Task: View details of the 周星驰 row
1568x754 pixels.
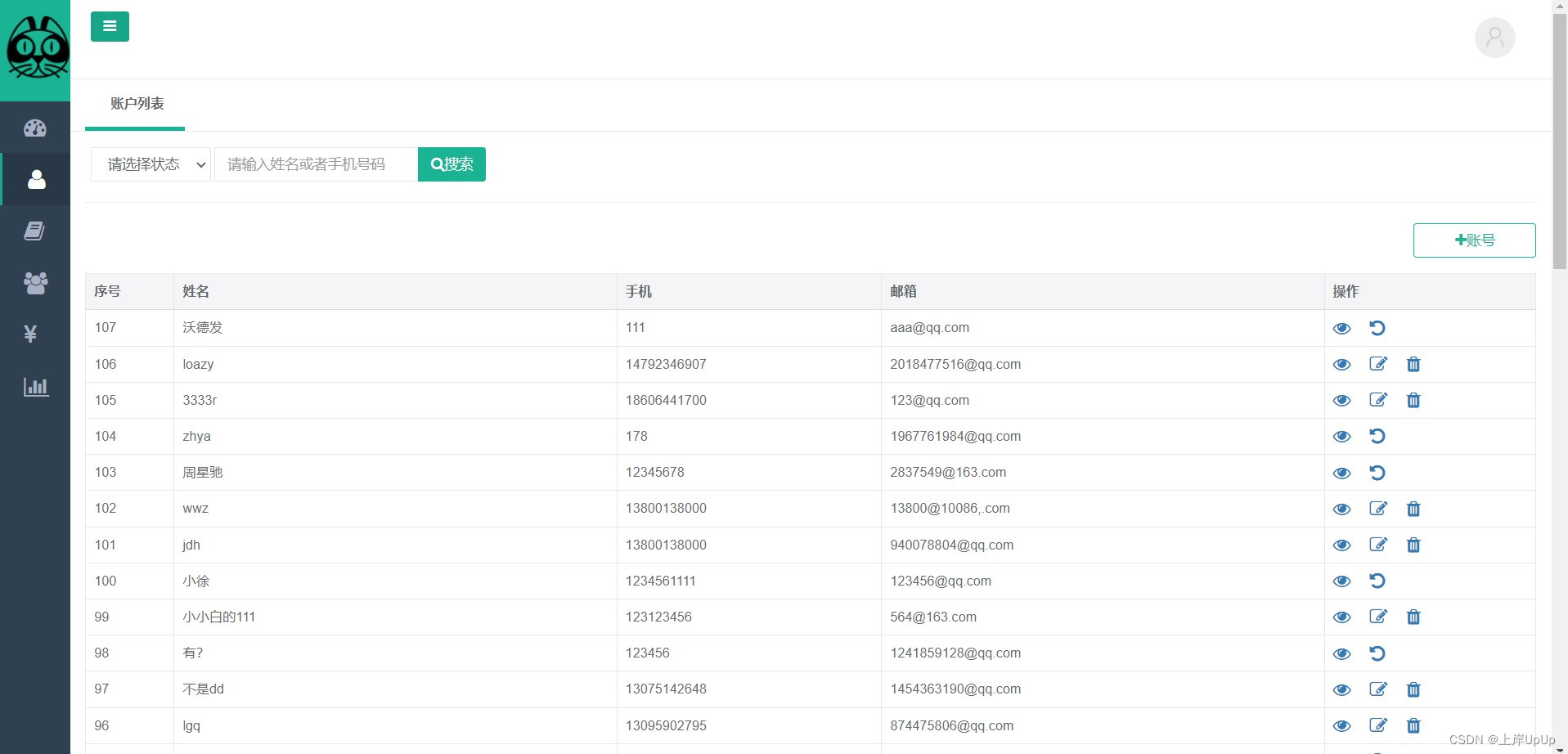Action: coord(1341,473)
